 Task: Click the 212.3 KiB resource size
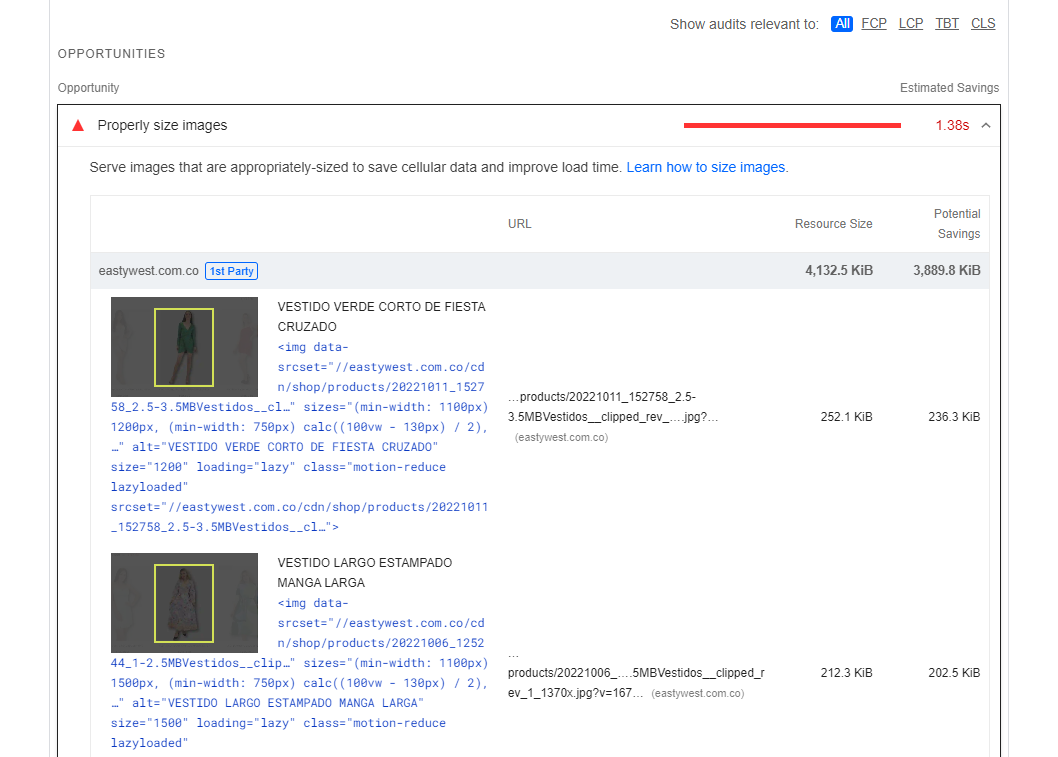coord(846,673)
